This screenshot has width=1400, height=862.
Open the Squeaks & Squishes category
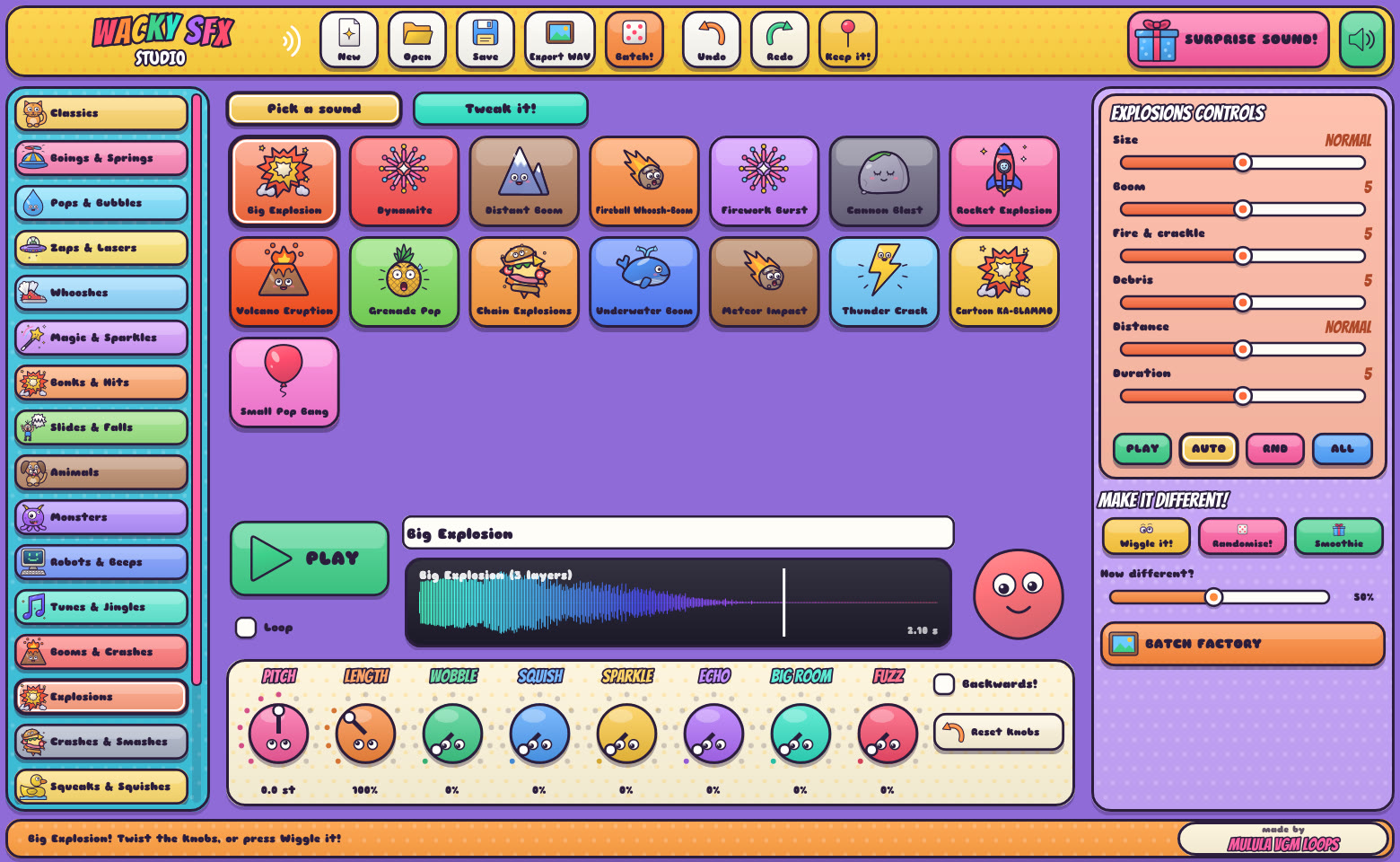(x=101, y=787)
